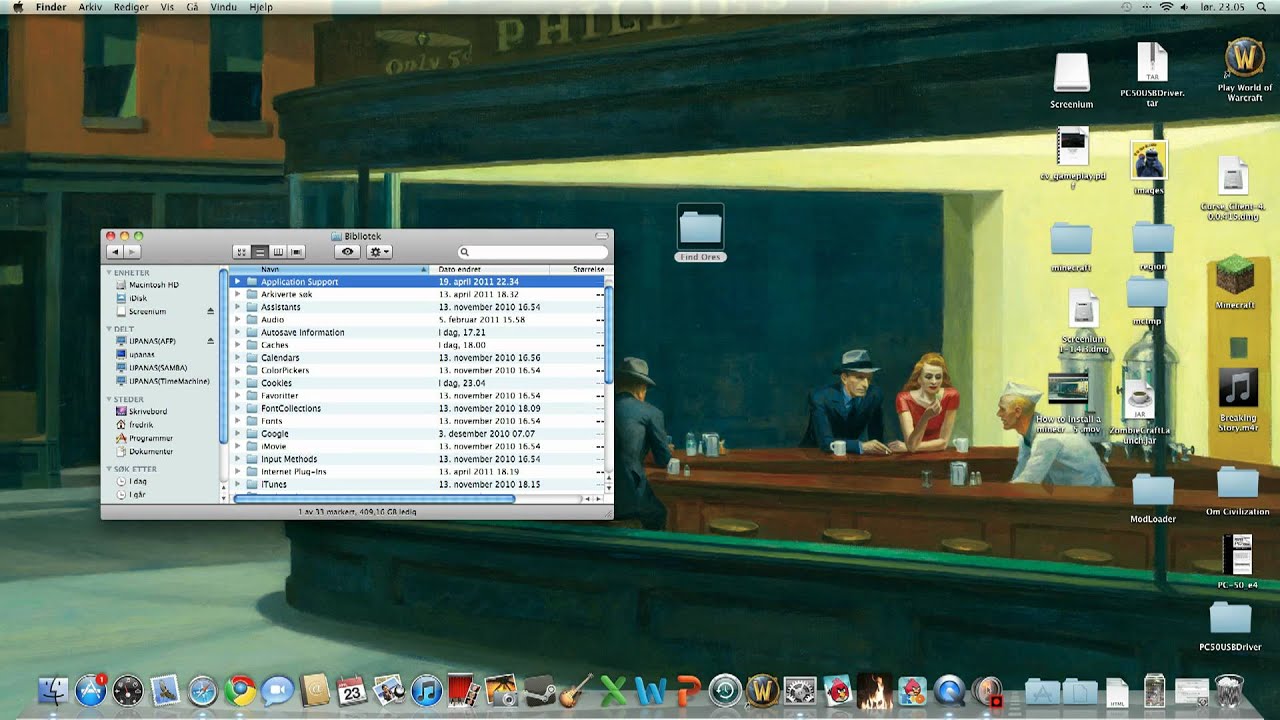
Task: Select the Minecraft desktop icon
Action: coord(1235,283)
